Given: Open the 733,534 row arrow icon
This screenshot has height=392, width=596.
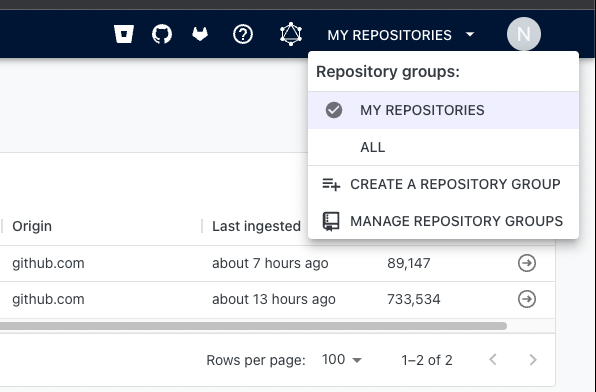Looking at the screenshot, I should (x=527, y=299).
